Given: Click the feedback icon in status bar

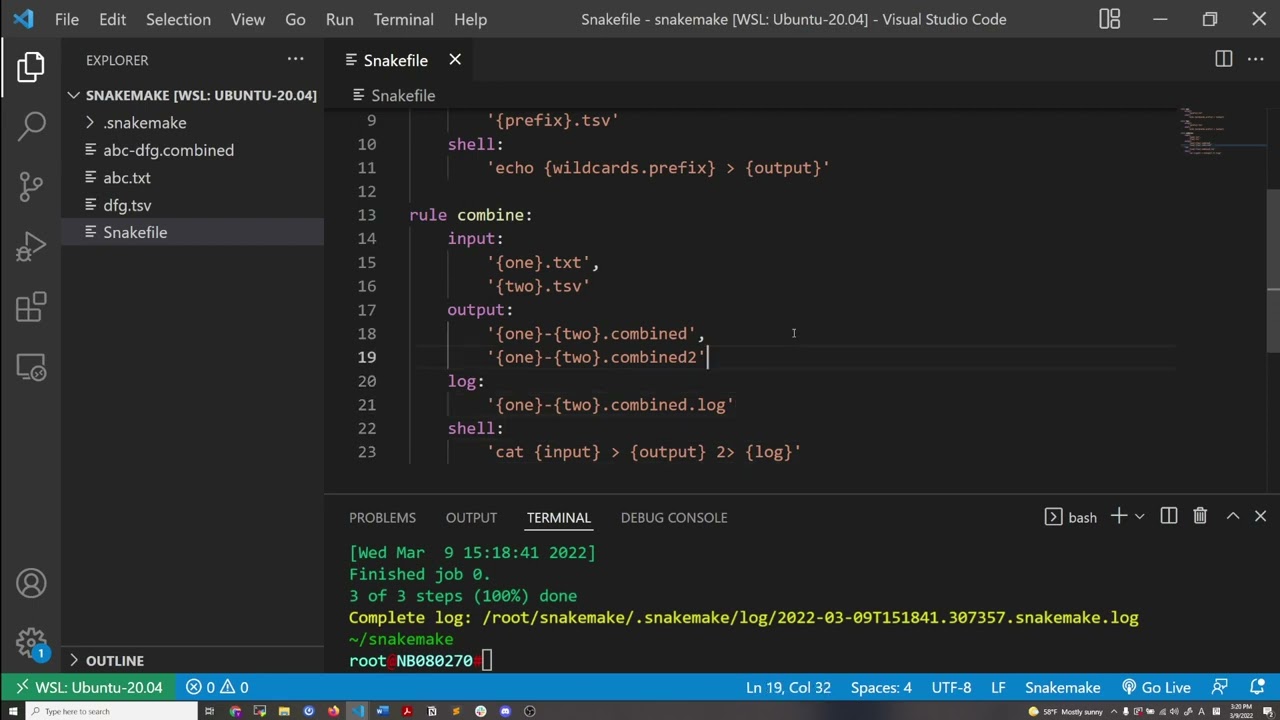Looking at the screenshot, I should pos(1220,688).
